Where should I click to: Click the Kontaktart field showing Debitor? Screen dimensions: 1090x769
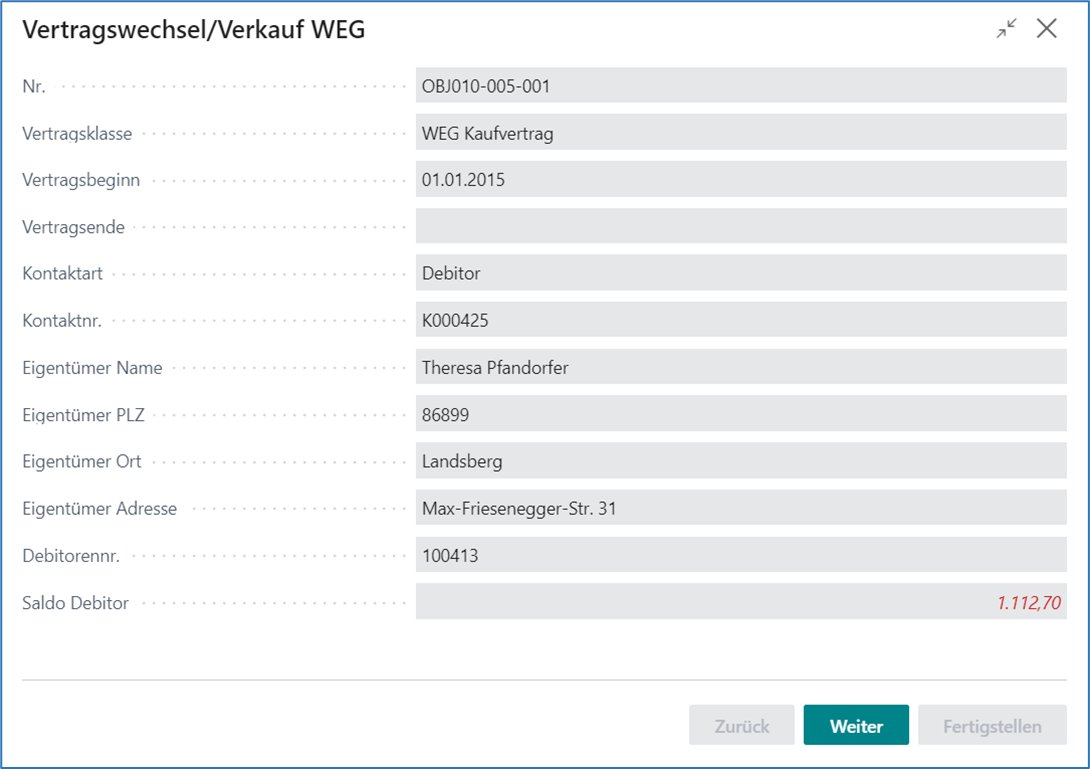740,273
